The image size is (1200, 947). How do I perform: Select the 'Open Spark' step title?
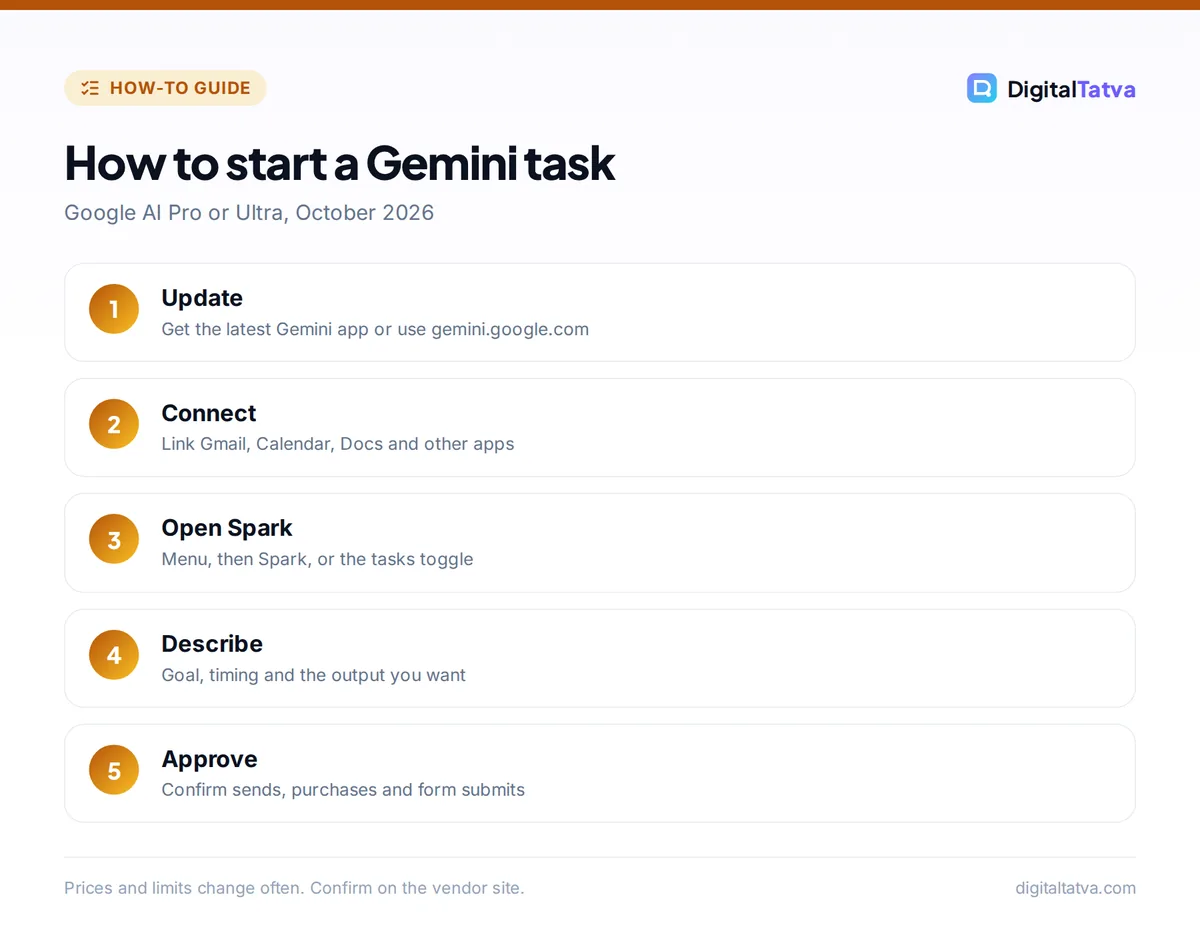pyautogui.click(x=227, y=528)
